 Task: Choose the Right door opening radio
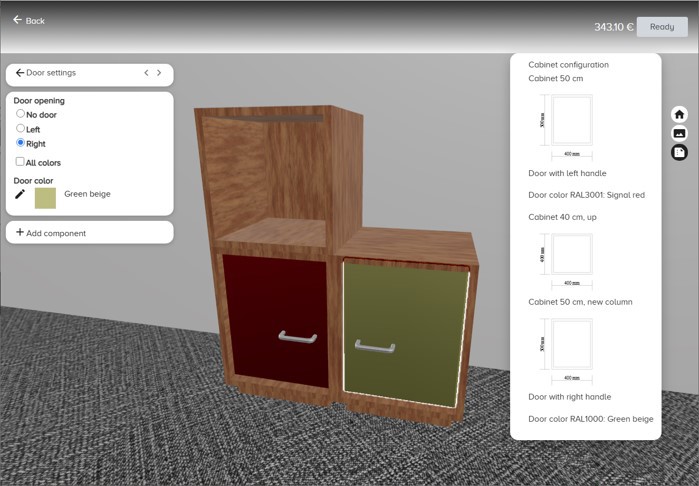pyautogui.click(x=21, y=143)
